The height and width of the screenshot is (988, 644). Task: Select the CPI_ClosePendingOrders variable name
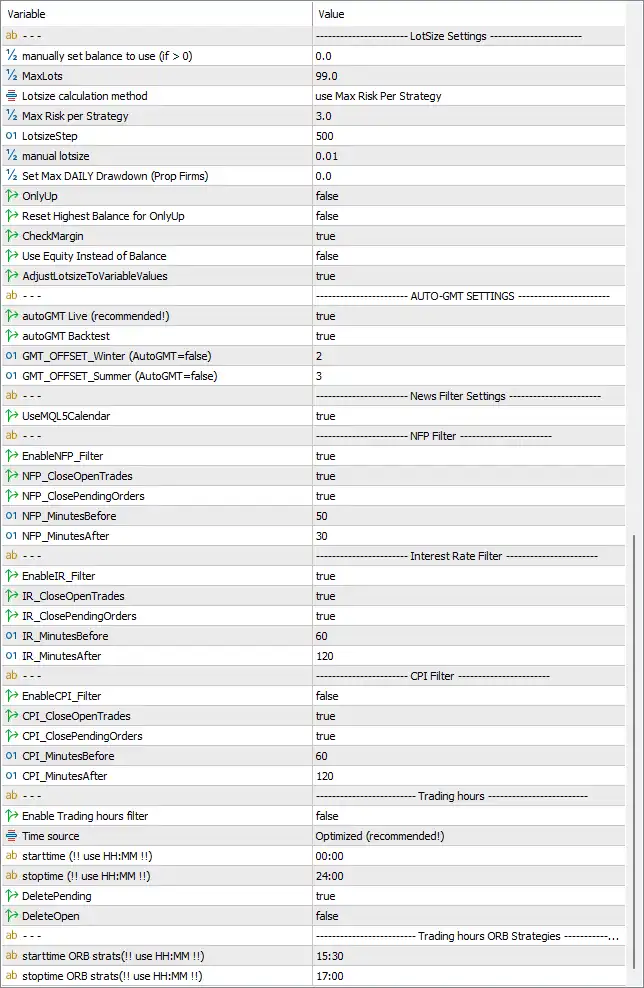(x=83, y=736)
